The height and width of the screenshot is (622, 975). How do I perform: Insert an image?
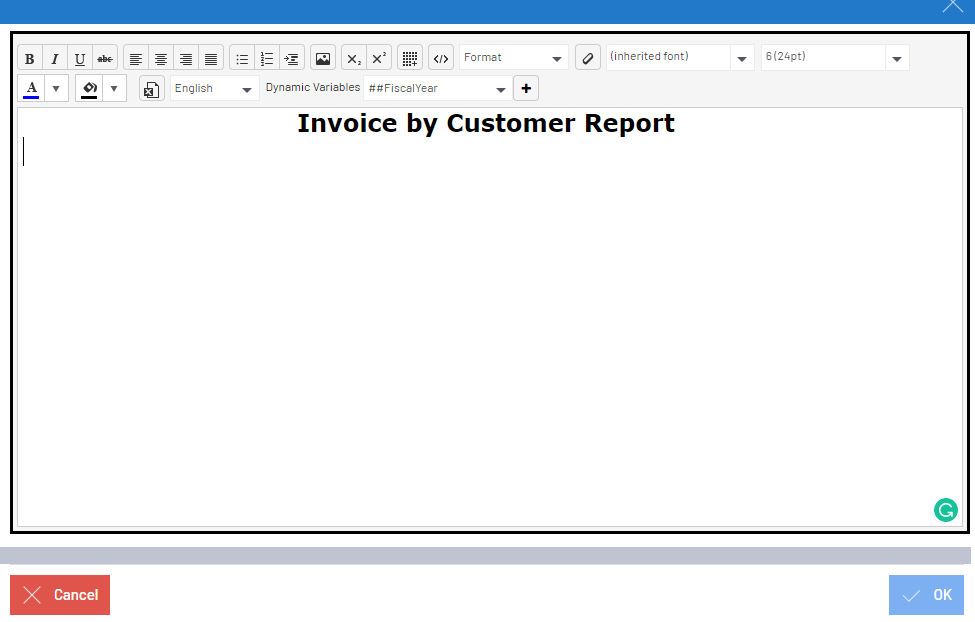click(x=322, y=57)
